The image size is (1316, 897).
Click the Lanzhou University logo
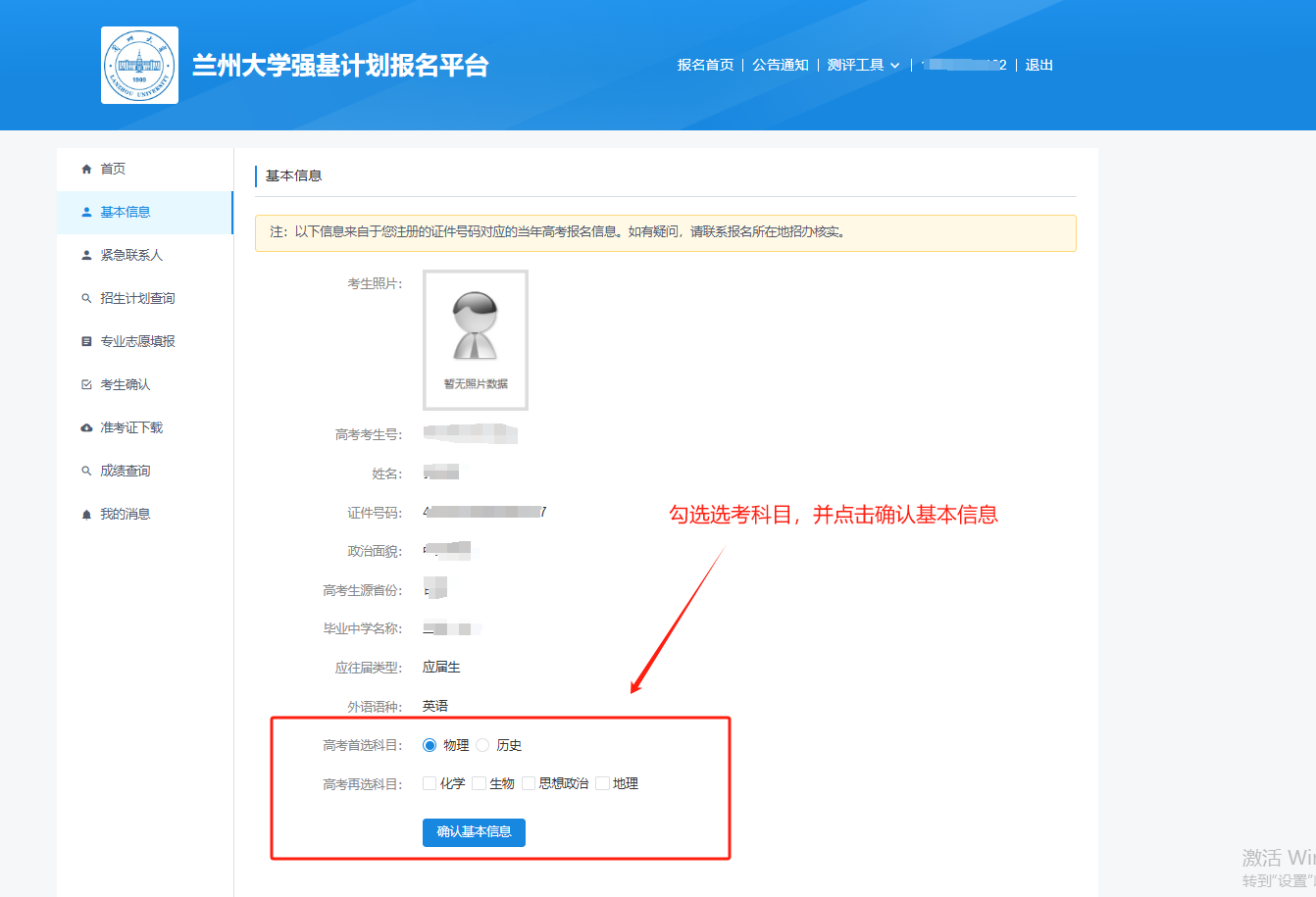[x=139, y=66]
